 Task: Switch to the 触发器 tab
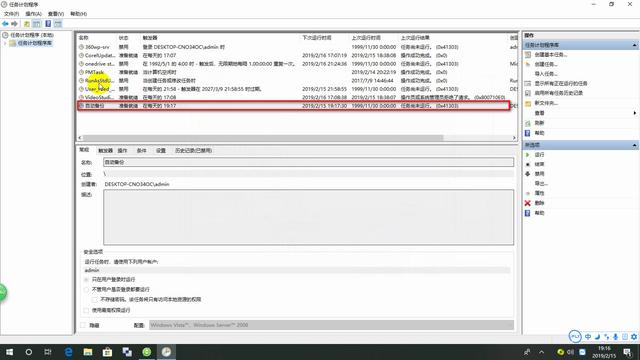tap(105, 151)
